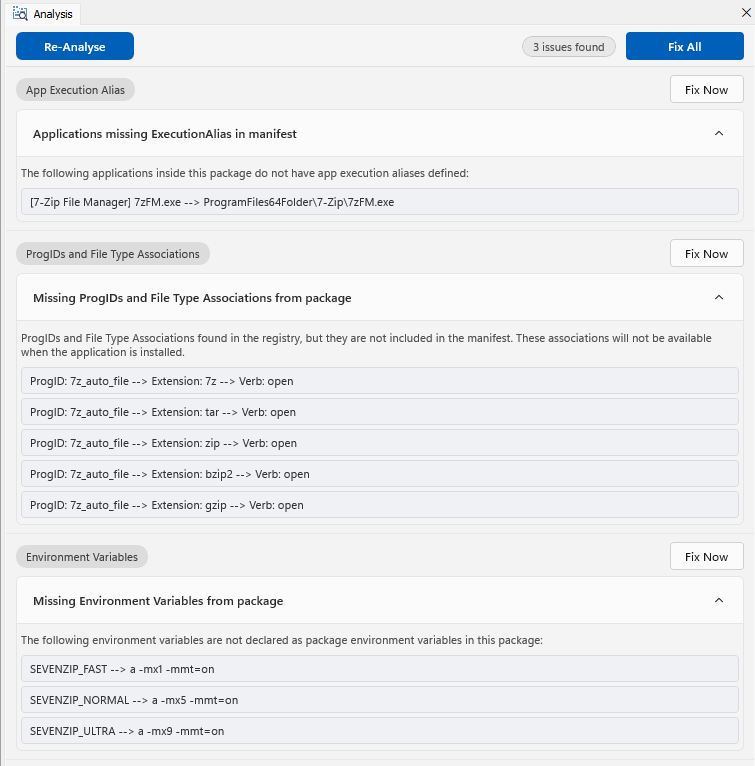Select the SEVENZIP_ULTRA variable row
The height and width of the screenshot is (766, 755).
coord(380,731)
